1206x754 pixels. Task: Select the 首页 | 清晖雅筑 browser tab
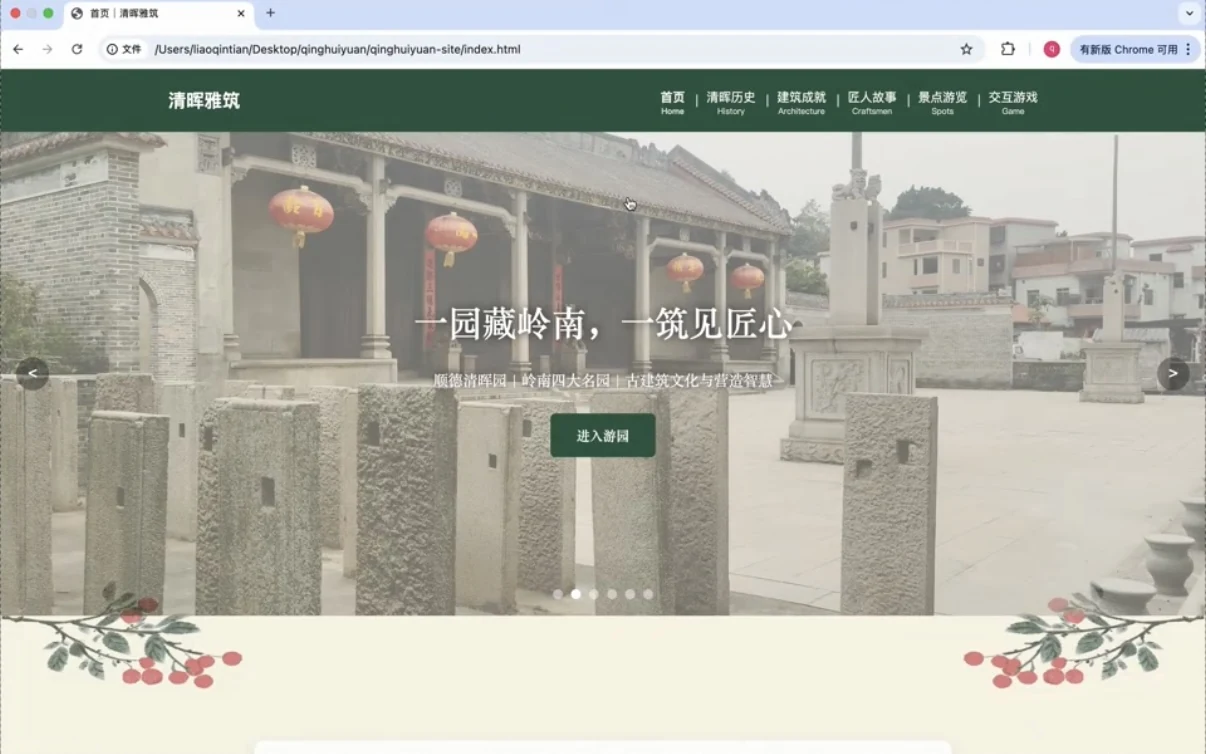coord(158,14)
